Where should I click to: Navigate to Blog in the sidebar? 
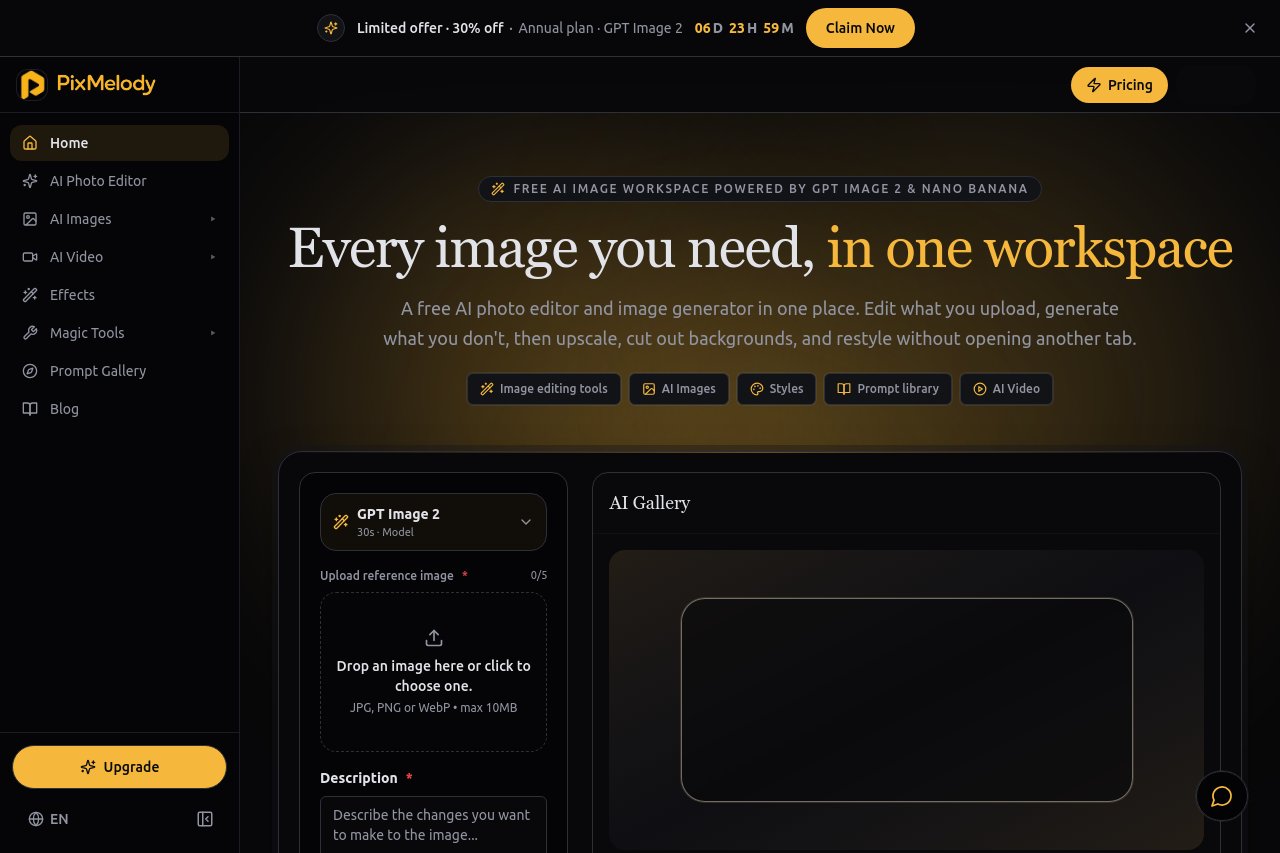coord(119,409)
